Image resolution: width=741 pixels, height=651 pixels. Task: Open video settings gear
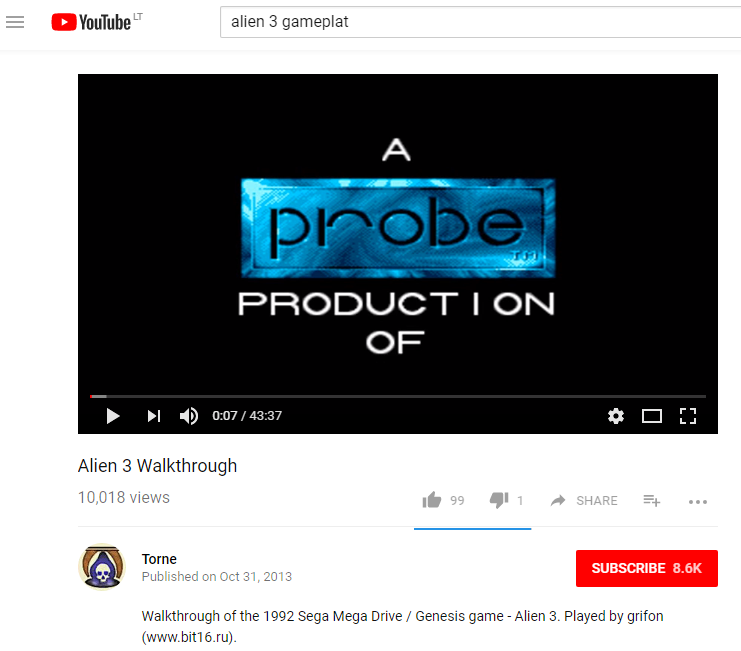point(615,416)
